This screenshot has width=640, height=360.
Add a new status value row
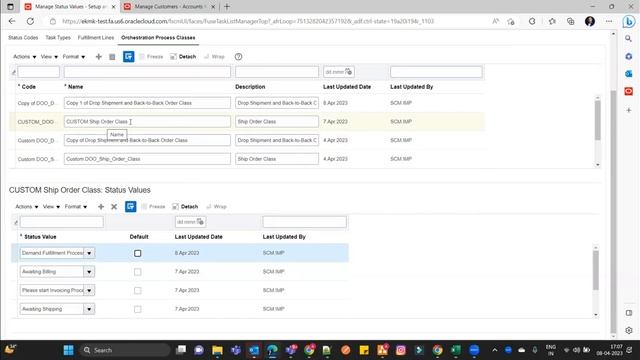[101, 207]
